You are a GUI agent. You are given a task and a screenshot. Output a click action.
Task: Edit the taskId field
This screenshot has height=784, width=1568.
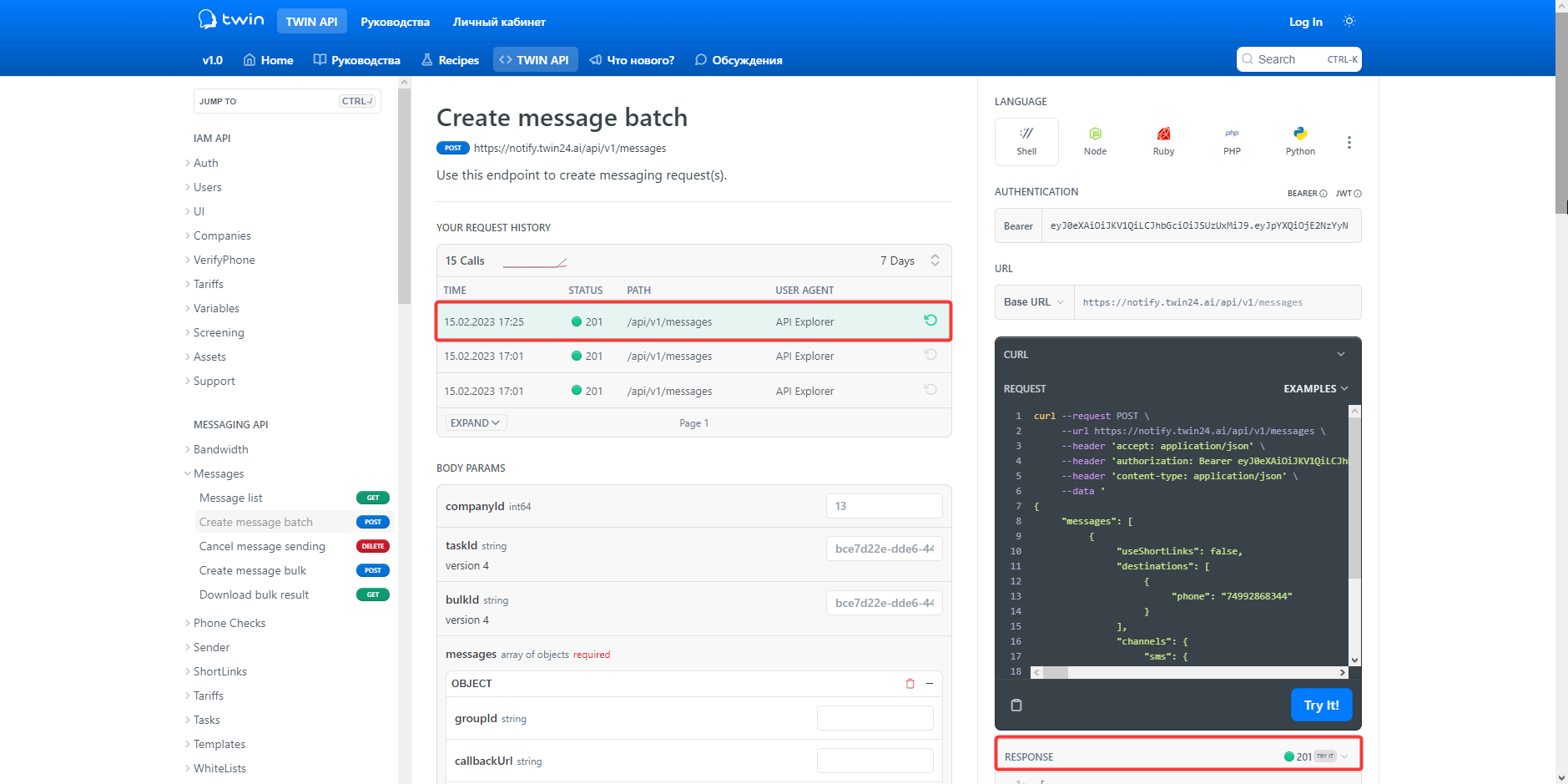pyautogui.click(x=884, y=549)
